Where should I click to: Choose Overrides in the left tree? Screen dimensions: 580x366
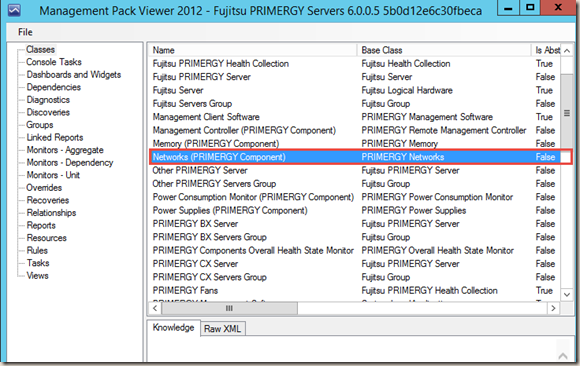(44, 188)
